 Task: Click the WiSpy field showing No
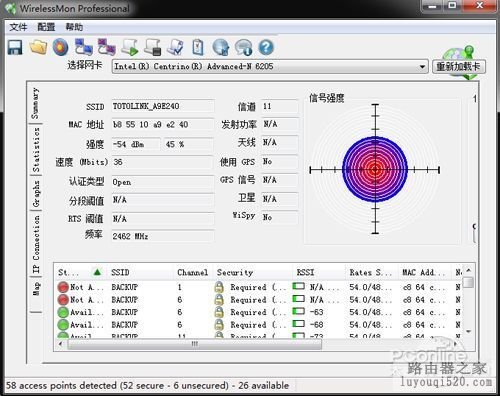coord(279,217)
